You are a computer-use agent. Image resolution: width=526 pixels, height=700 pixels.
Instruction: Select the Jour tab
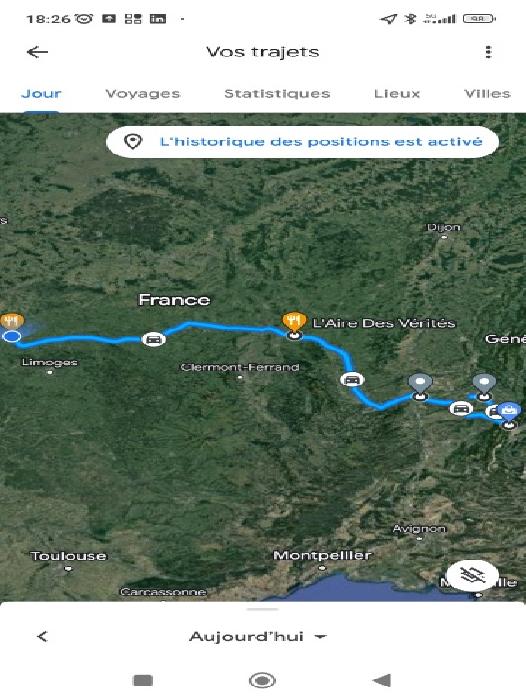(x=41, y=93)
